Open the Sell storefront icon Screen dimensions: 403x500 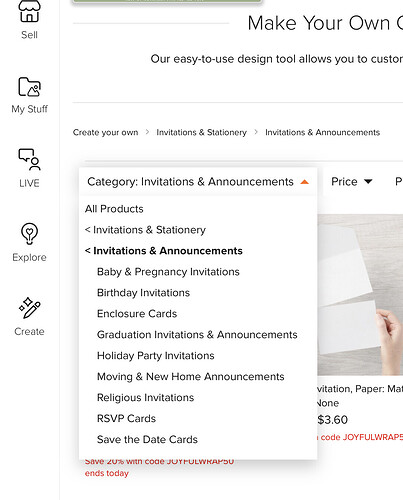coord(29,12)
